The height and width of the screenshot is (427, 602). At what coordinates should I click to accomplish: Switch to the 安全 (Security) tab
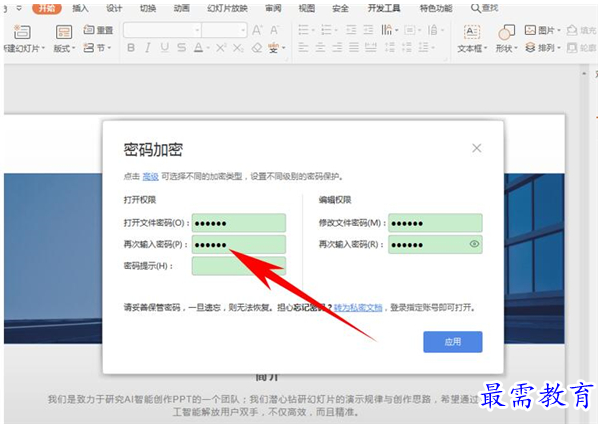pos(340,8)
